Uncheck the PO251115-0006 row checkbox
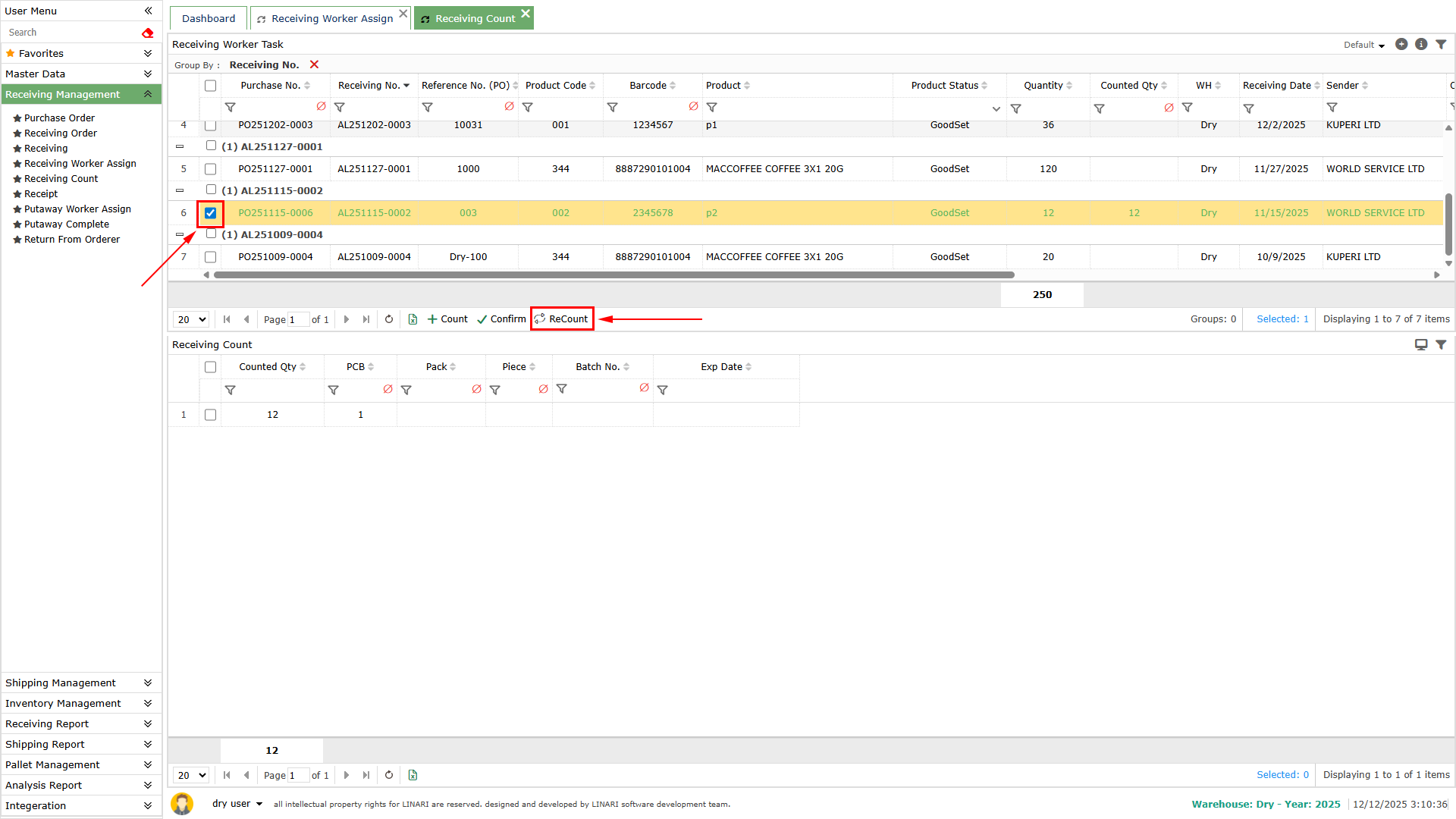This screenshot has height=819, width=1456. (x=211, y=213)
